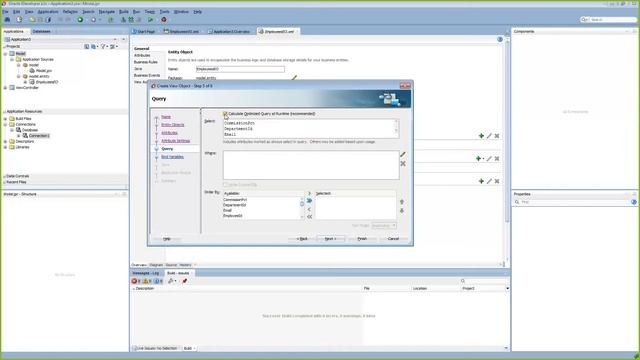Image resolution: width=640 pixels, height=360 pixels.
Task: Select Business Rules in entity editor sidebar
Action: click(x=146, y=62)
